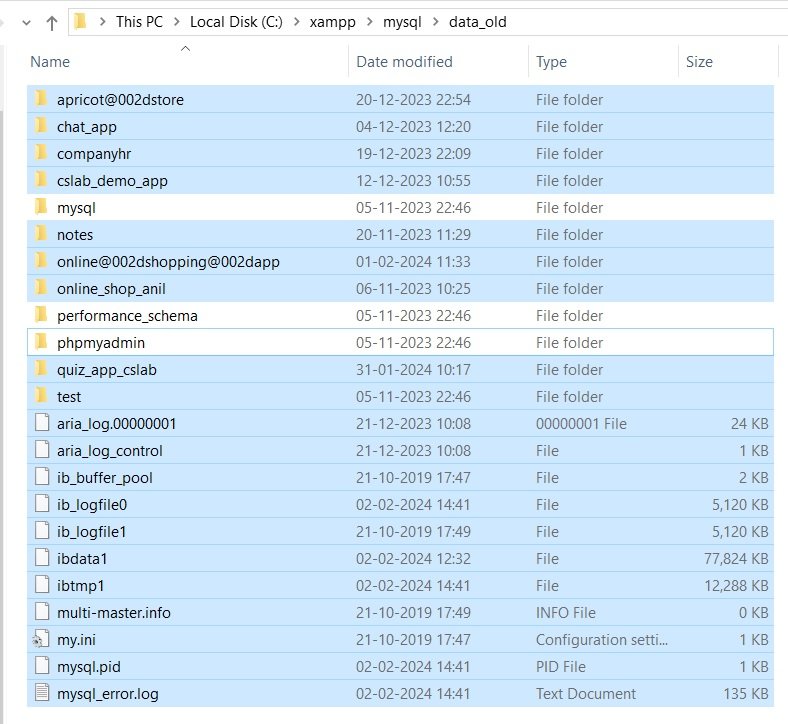Click 'mysql' breadcrumb segment in the address bar
Screen dimensions: 788x724
tap(402, 22)
